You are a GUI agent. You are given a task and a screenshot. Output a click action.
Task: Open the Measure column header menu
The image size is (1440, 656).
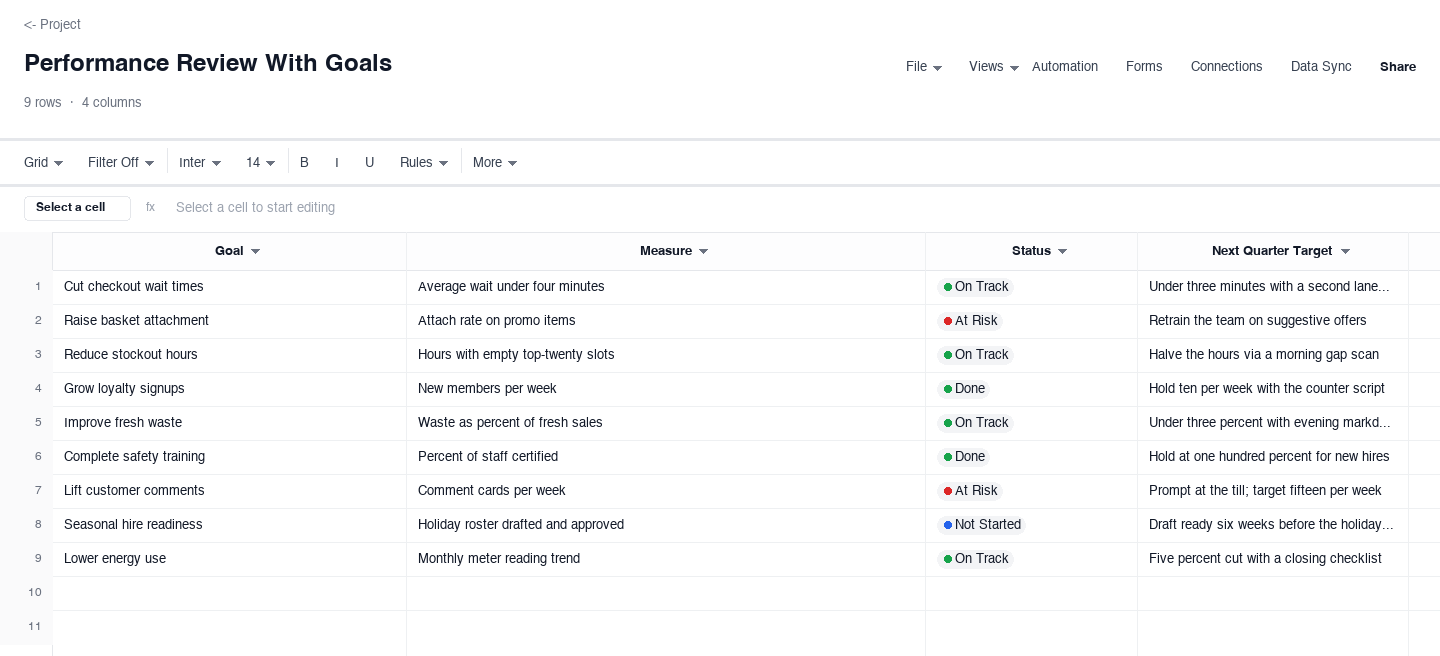703,252
